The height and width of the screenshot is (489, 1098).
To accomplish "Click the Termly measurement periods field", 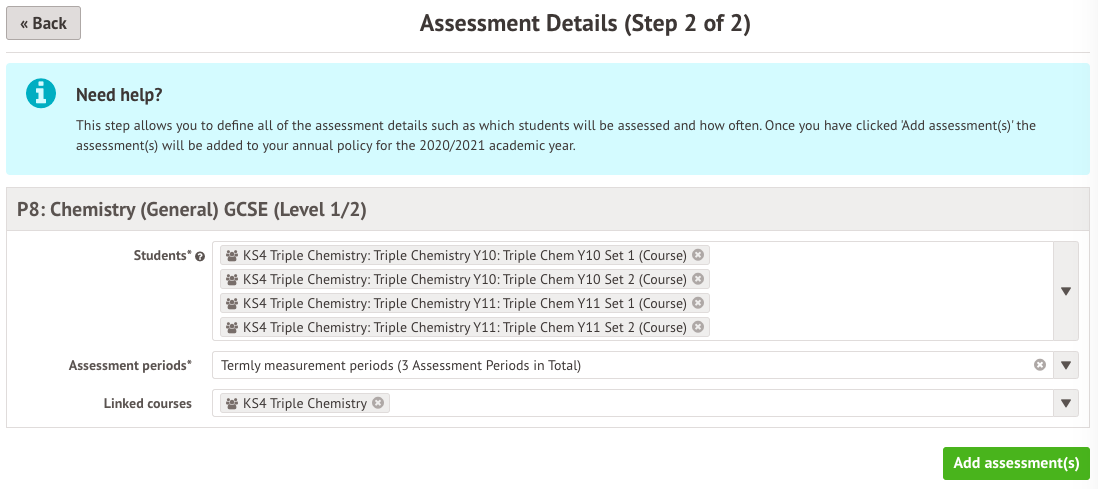I will [x=600, y=365].
